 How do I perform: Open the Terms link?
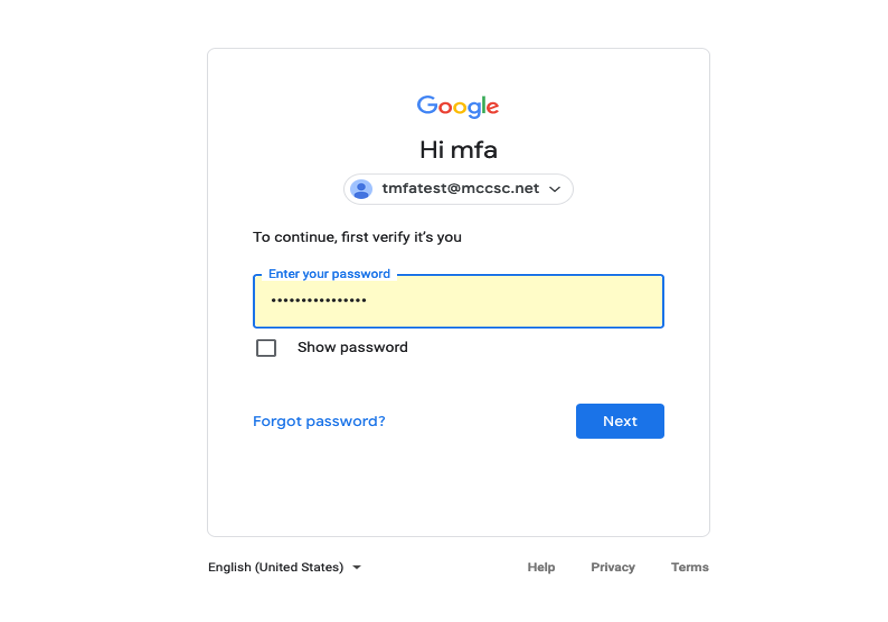[x=690, y=567]
